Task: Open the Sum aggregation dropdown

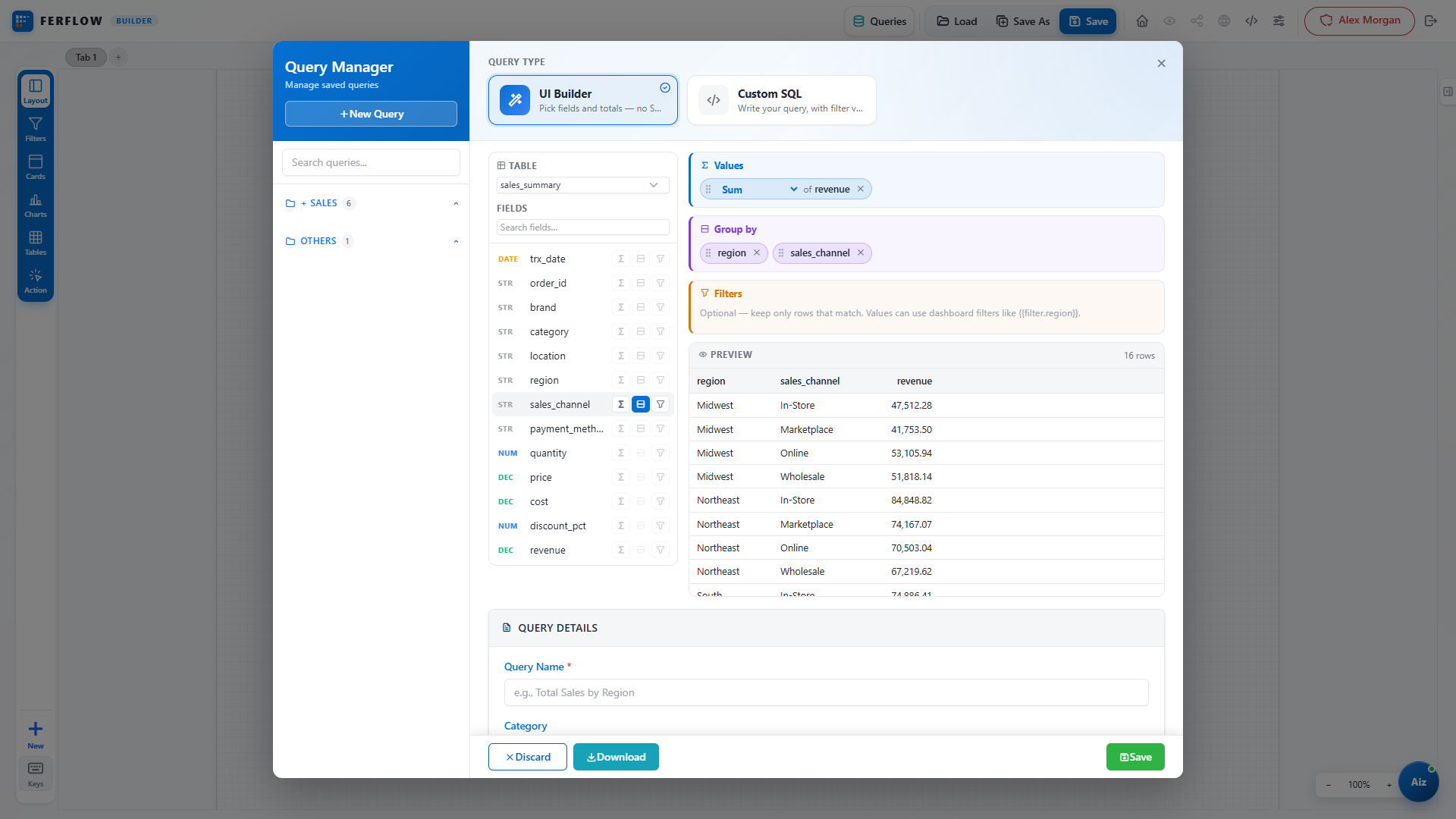Action: [759, 190]
